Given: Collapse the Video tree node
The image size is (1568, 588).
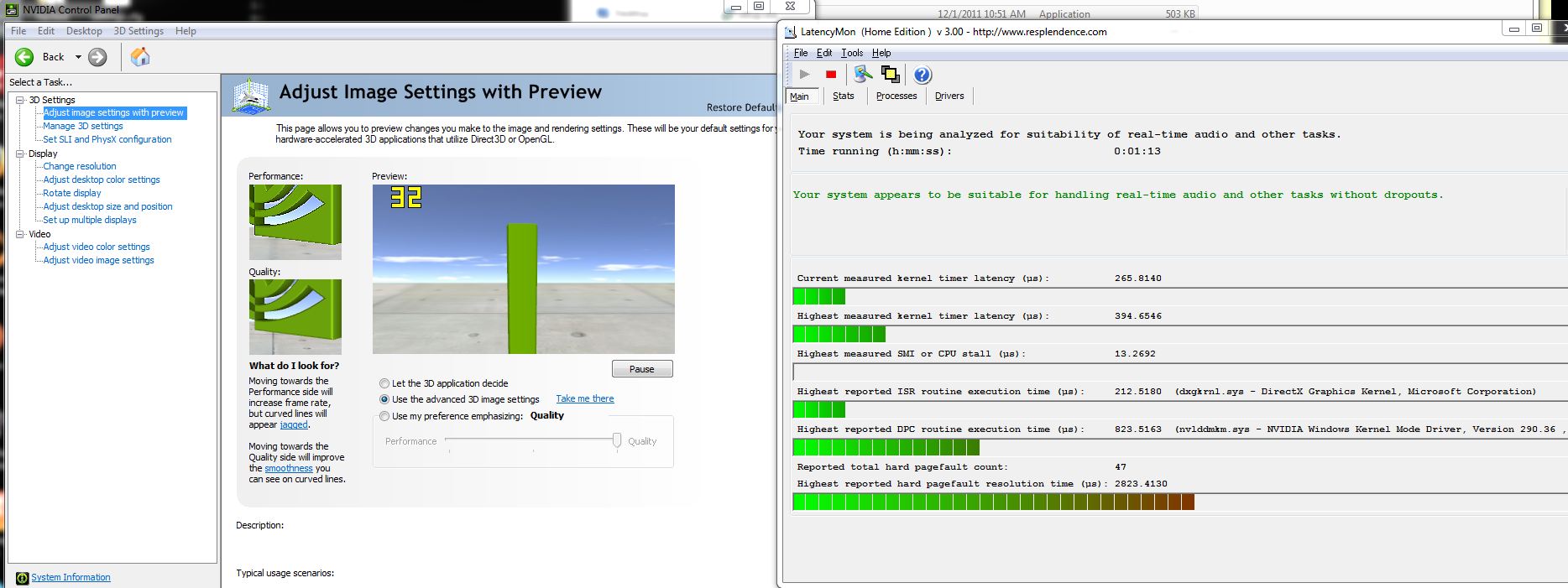Looking at the screenshot, I should pos(20,234).
